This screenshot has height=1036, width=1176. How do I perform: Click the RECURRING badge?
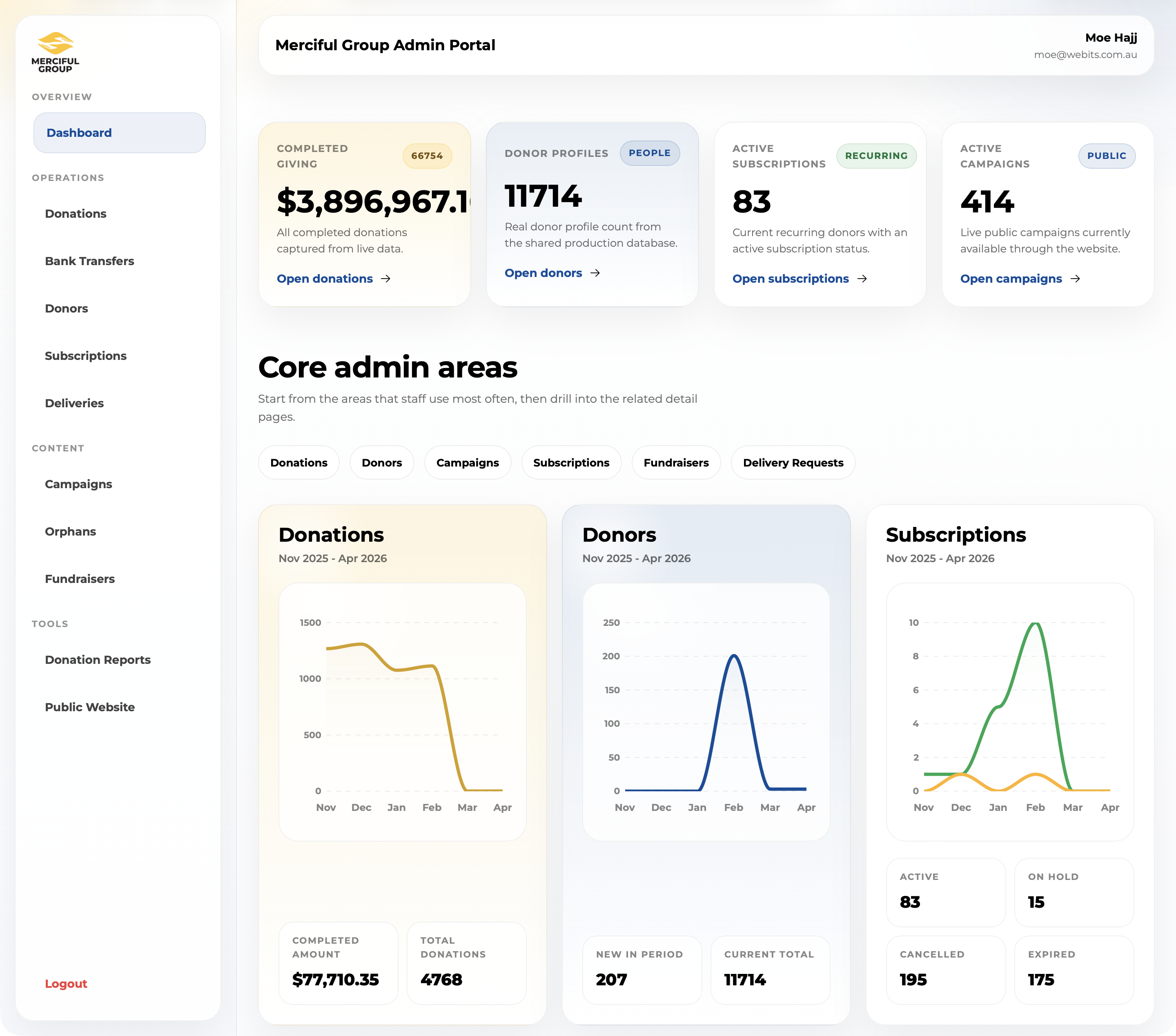tap(876, 156)
